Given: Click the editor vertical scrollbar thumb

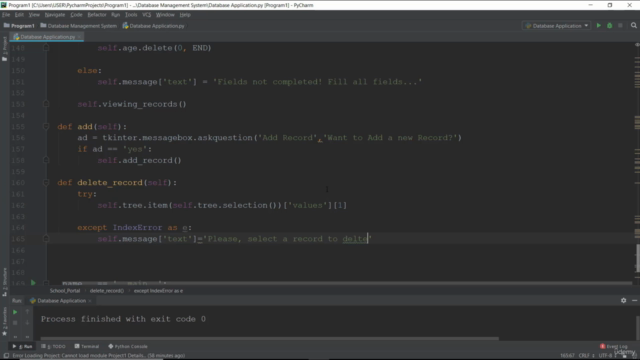Looking at the screenshot, I should tap(638, 258).
